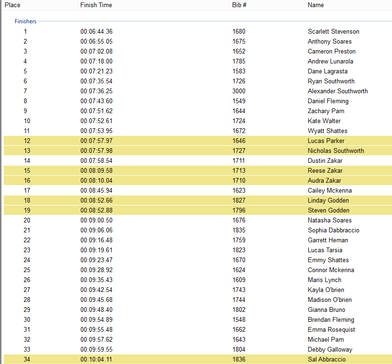
Task: Select the name Kate Walter
Action: pos(324,121)
